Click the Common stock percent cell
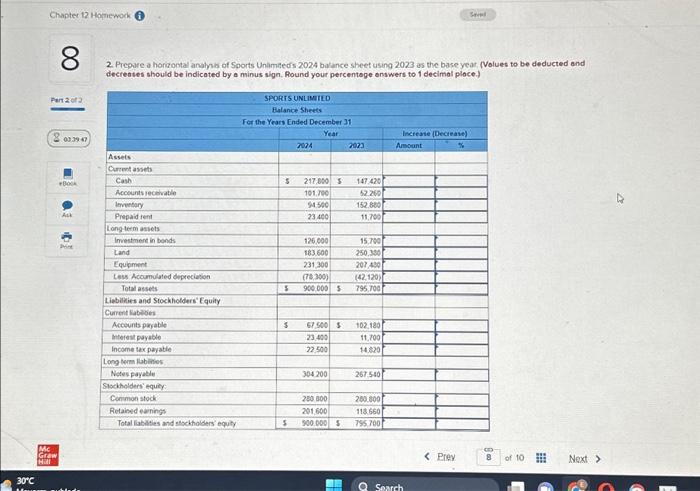Viewport: 700px width, 491px height. coord(462,399)
